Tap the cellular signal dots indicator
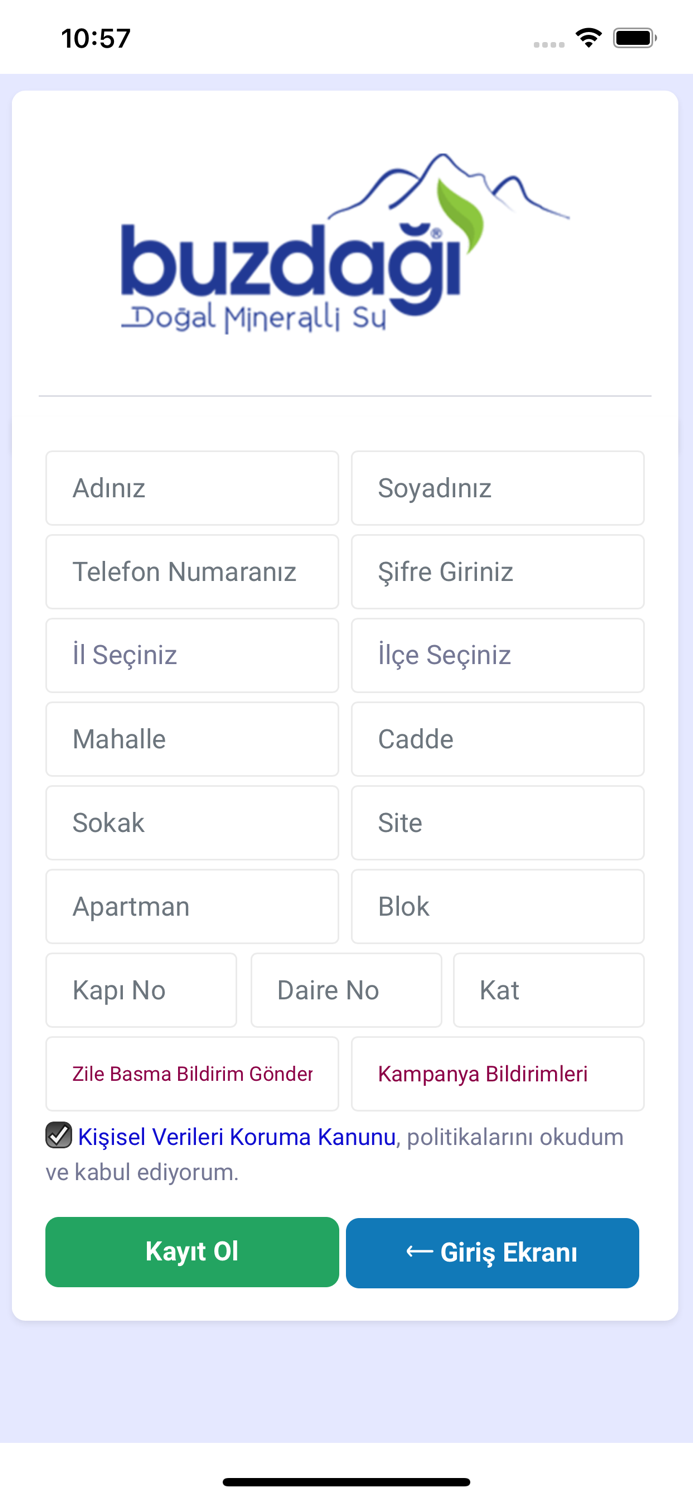 (x=550, y=42)
